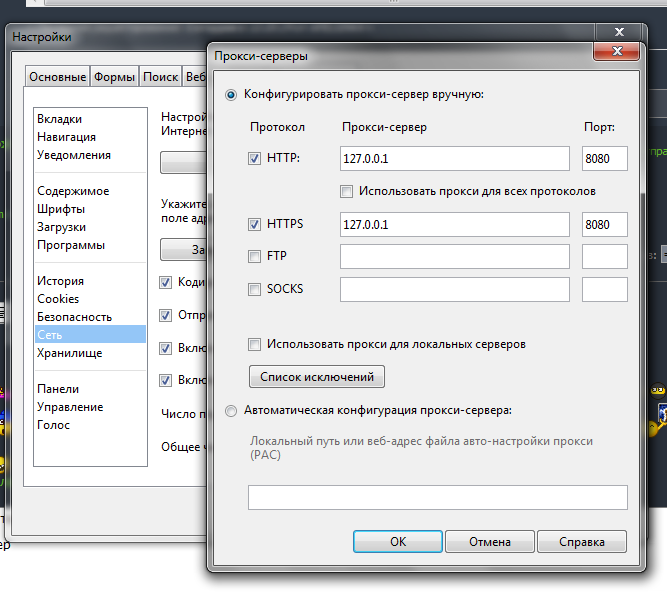The height and width of the screenshot is (602, 667).
Task: Select Программы in settings list
Action: pos(90,245)
